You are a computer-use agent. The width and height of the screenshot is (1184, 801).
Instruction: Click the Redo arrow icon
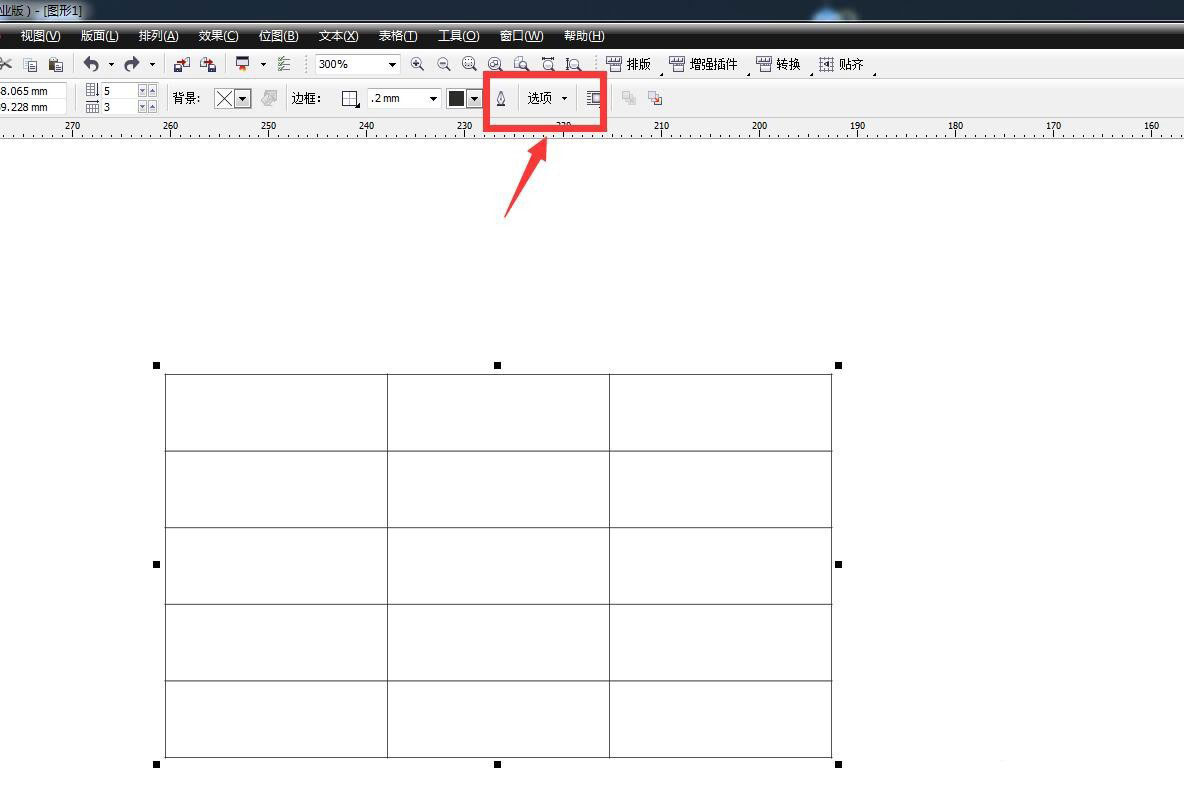pyautogui.click(x=131, y=64)
